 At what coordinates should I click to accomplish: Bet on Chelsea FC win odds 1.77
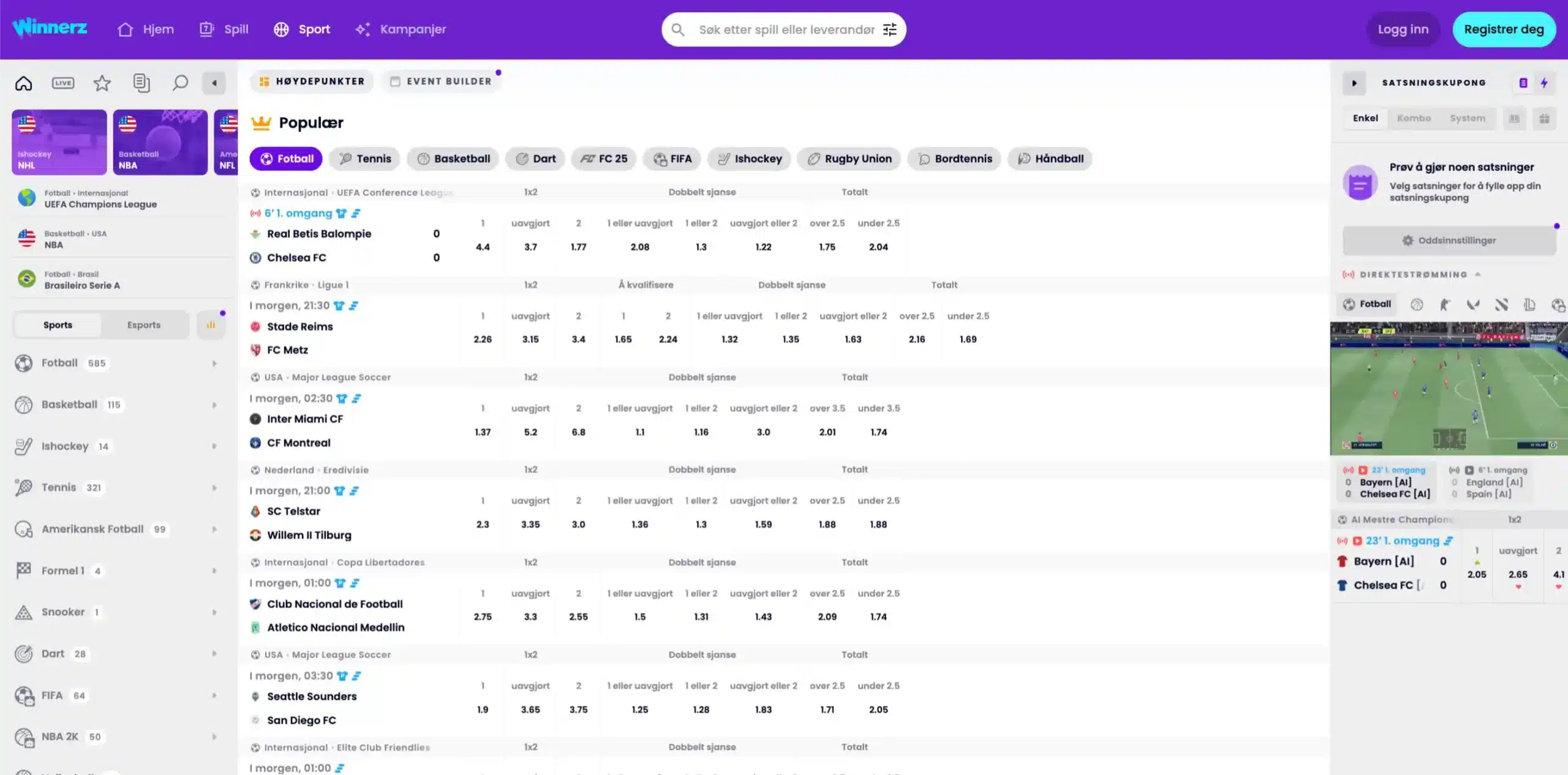(x=578, y=247)
